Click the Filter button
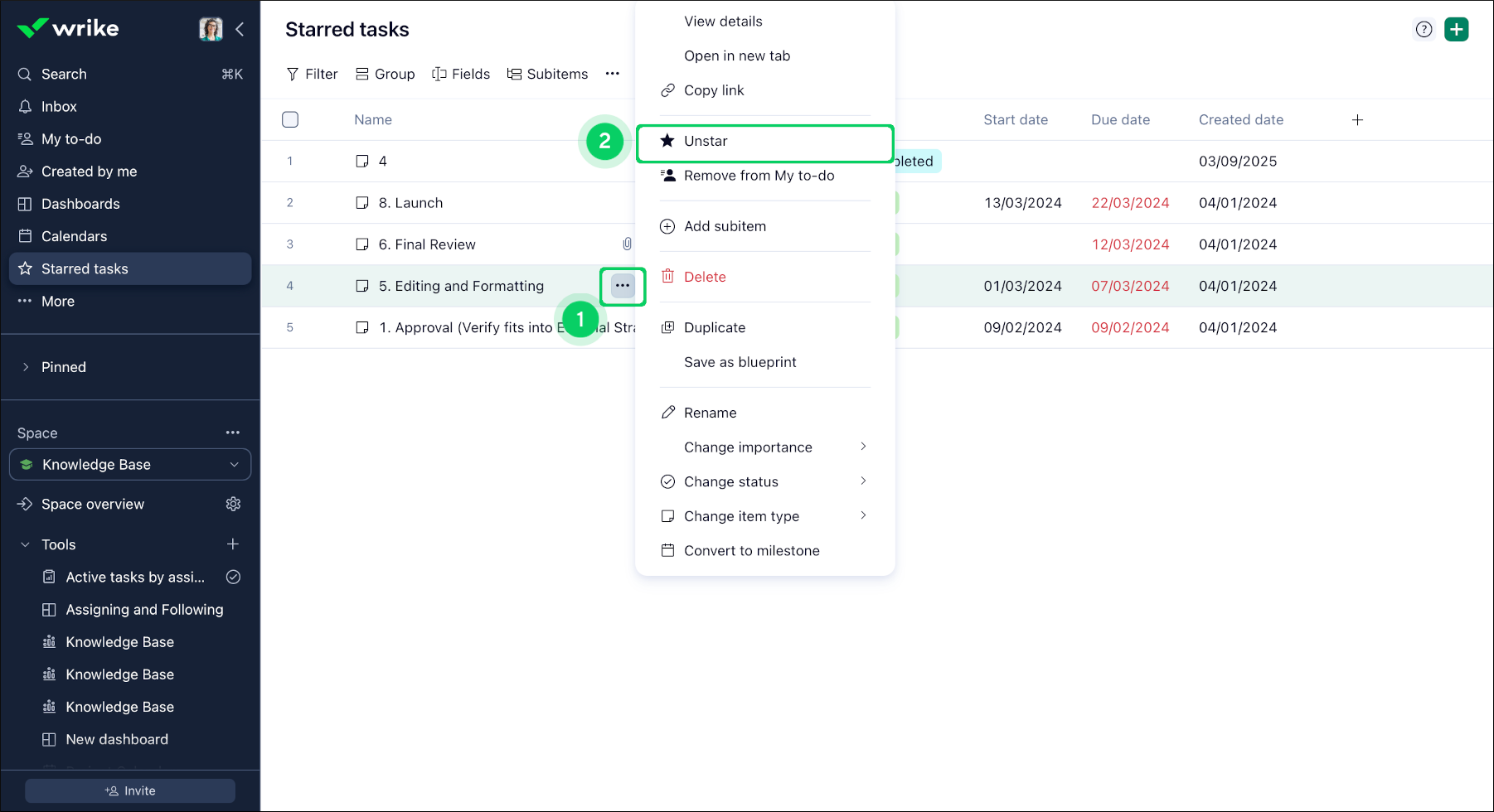This screenshot has width=1494, height=812. click(312, 75)
